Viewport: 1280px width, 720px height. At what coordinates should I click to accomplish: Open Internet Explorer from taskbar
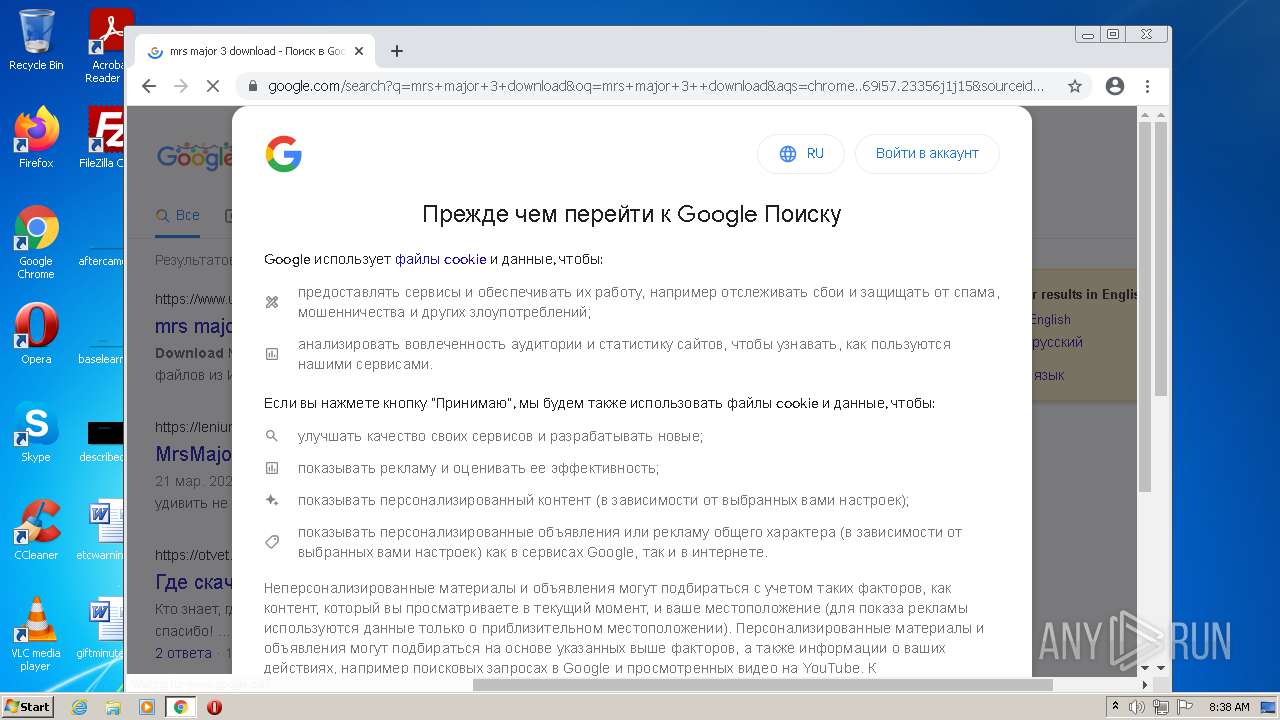[79, 707]
